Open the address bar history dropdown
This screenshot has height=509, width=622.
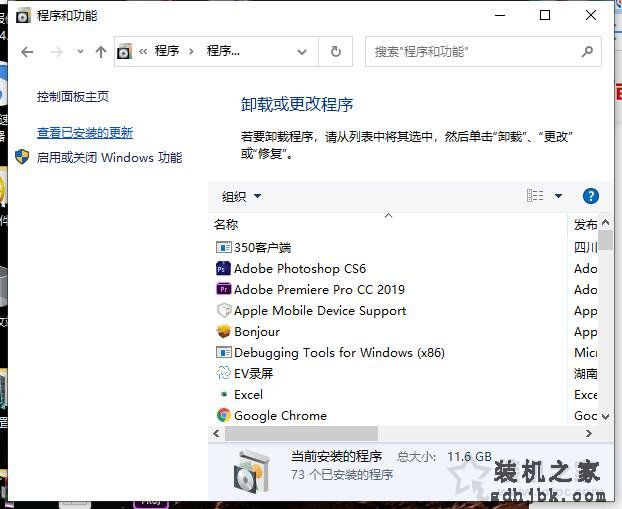[302, 52]
